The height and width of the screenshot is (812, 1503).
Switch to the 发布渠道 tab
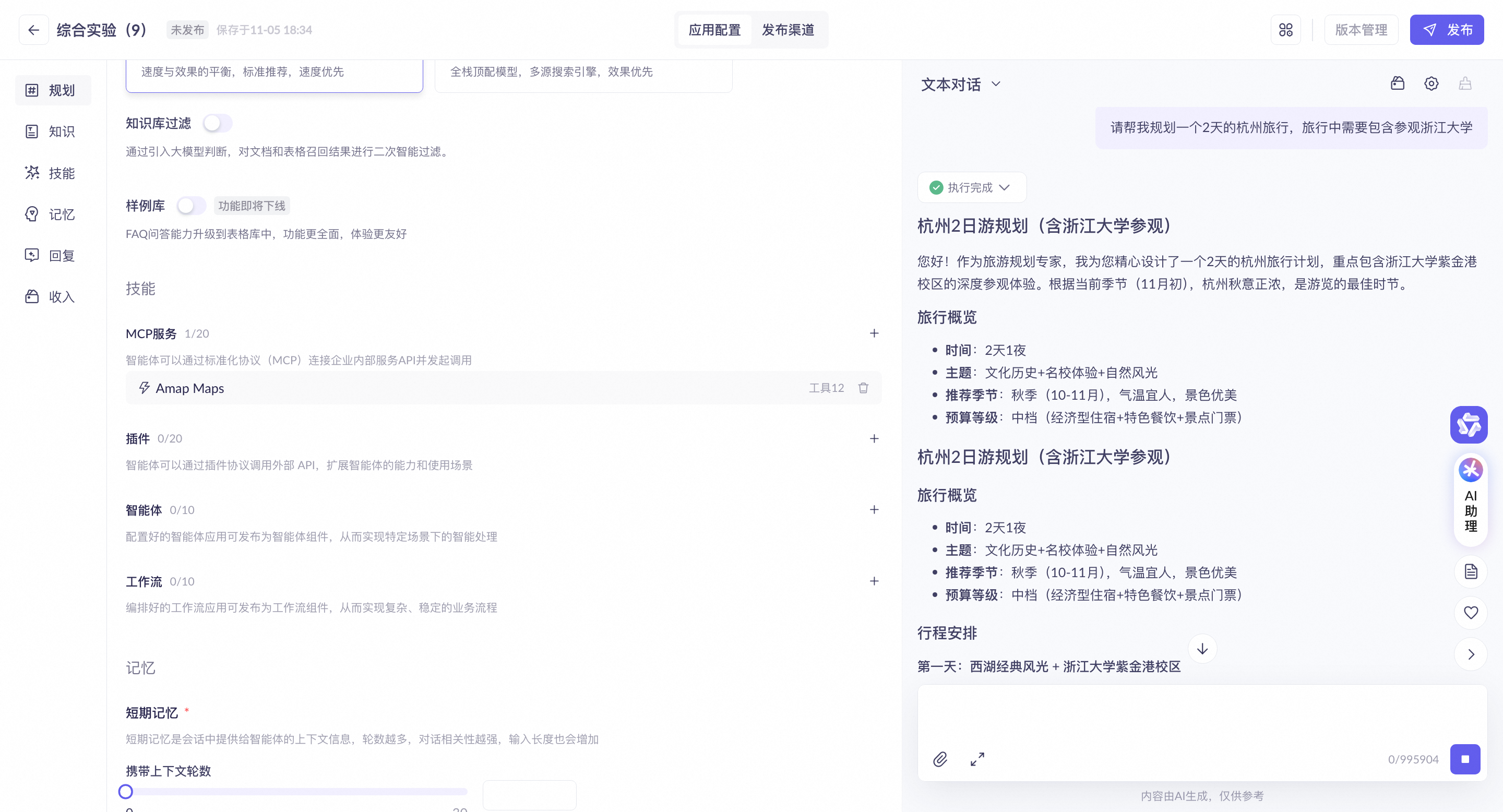[788, 30]
